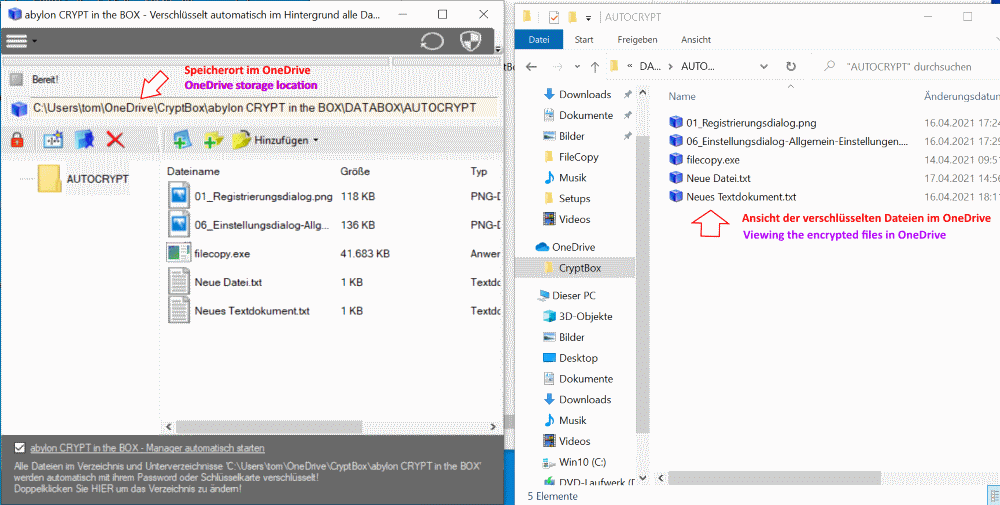Select 01_Registrierungsdialog.png in abylon file list

tap(264, 197)
